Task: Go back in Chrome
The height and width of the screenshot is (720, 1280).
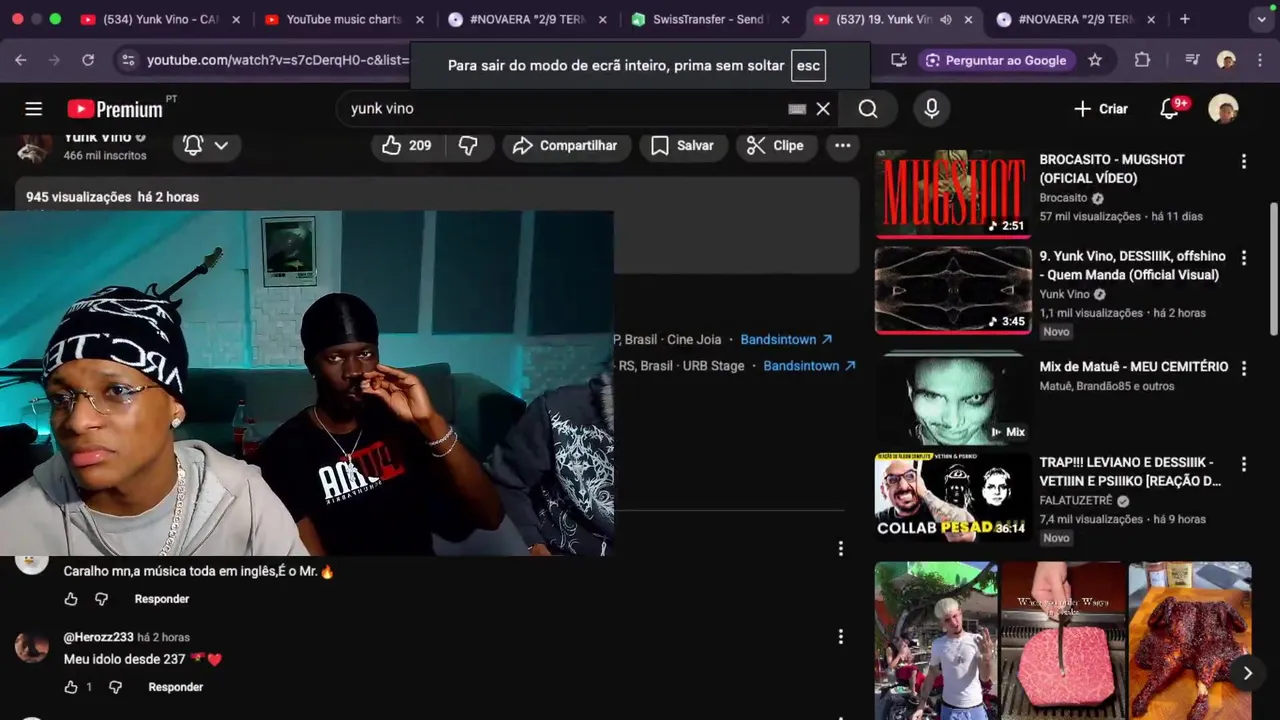Action: (x=21, y=60)
